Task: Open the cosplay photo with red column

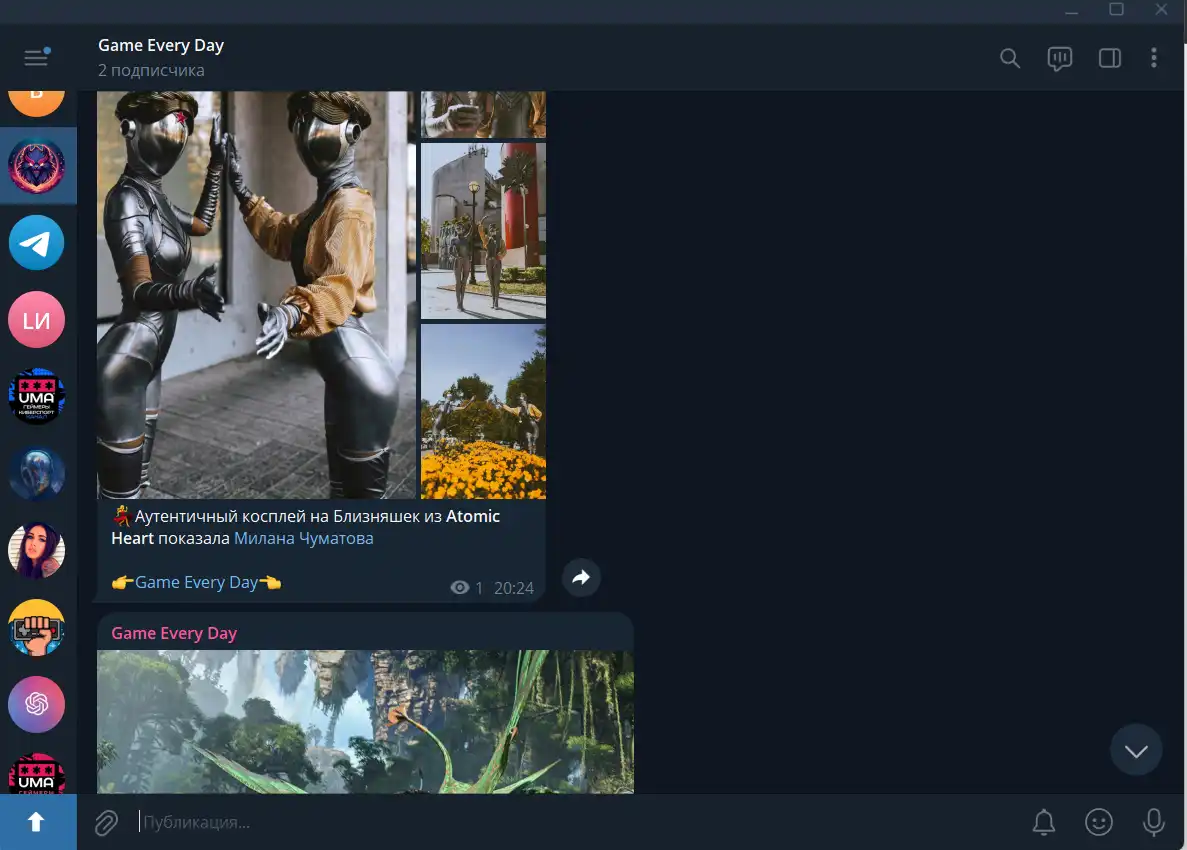Action: (x=483, y=231)
